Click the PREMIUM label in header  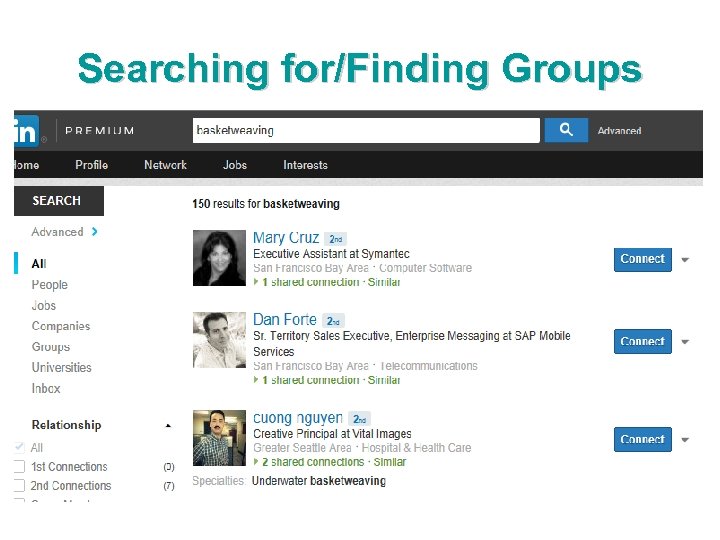100,131
